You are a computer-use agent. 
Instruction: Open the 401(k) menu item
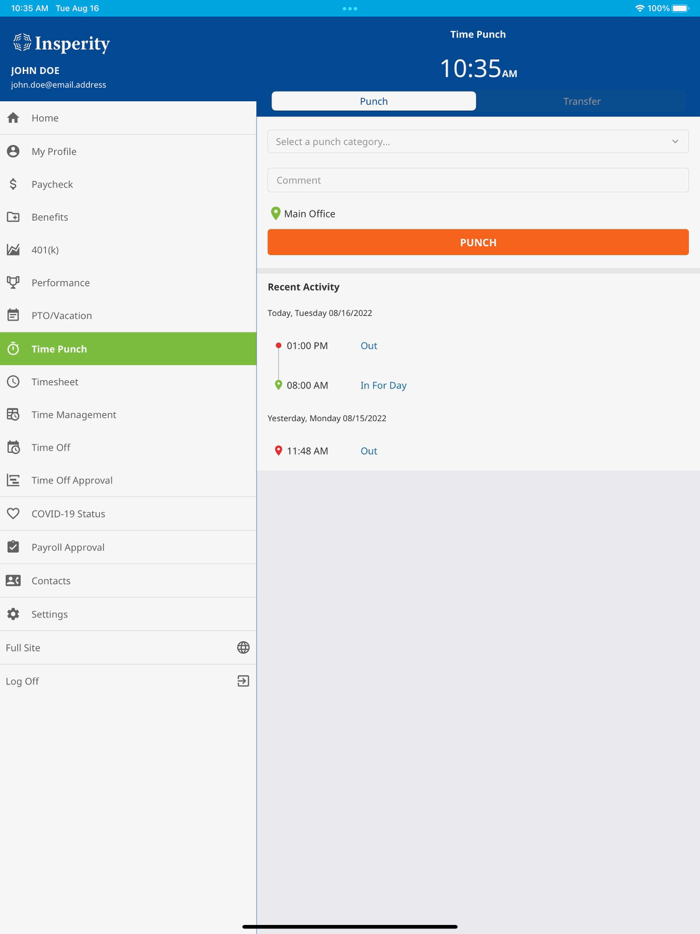[x=128, y=250]
